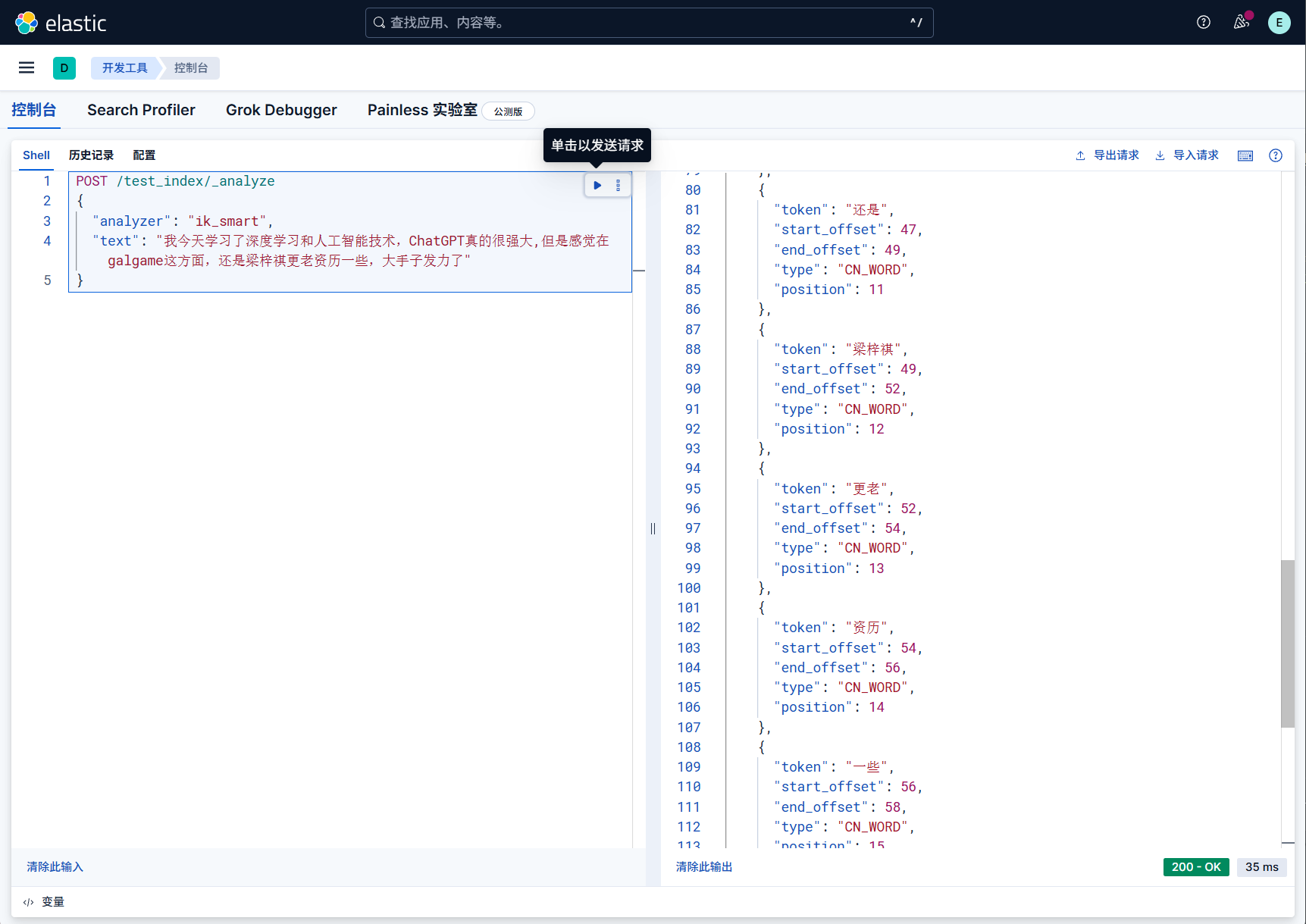Click the top search input field
Image resolution: width=1306 pixels, height=924 pixels.
click(x=649, y=23)
